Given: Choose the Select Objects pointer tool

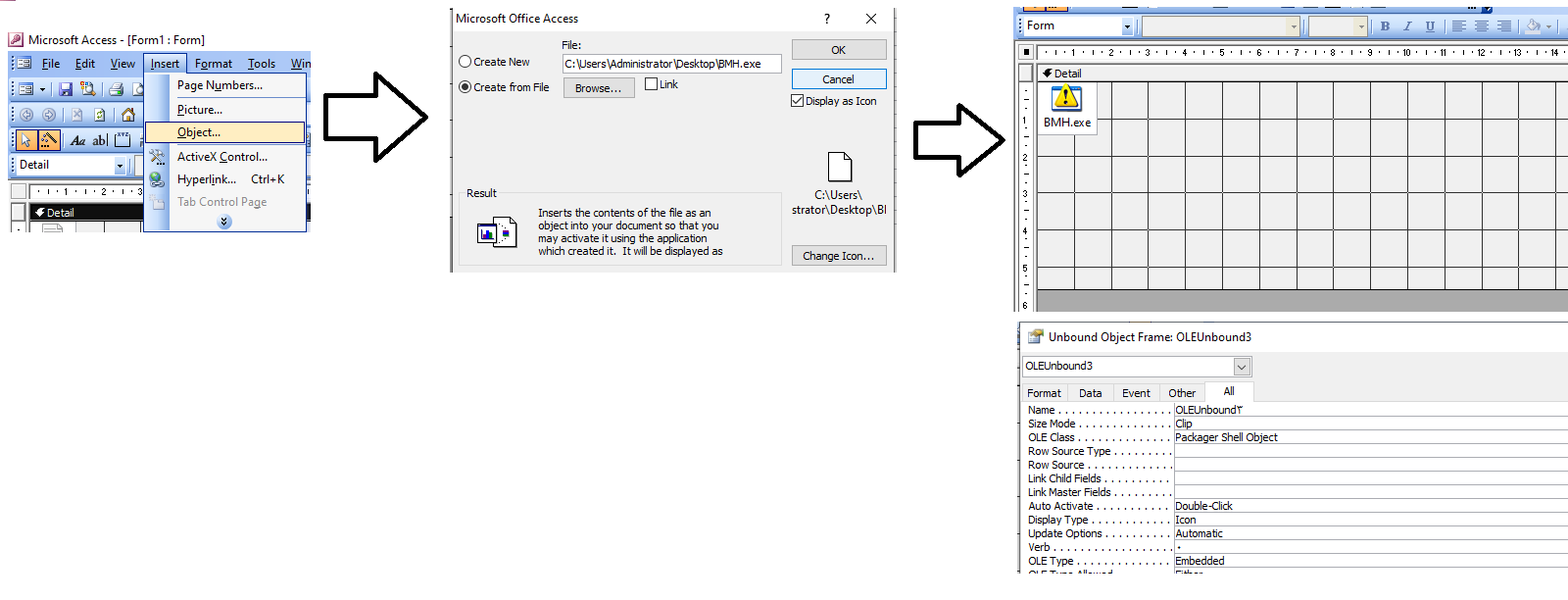Looking at the screenshot, I should pos(26,140).
